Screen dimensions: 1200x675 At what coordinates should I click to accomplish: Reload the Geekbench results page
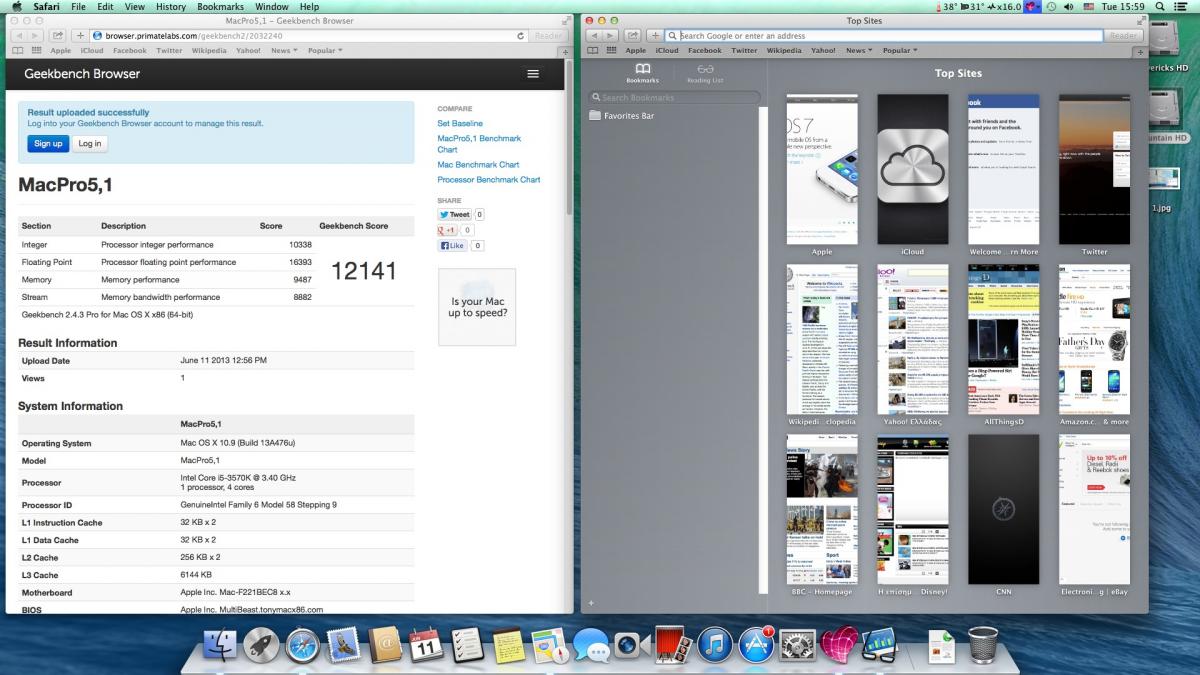point(521,35)
